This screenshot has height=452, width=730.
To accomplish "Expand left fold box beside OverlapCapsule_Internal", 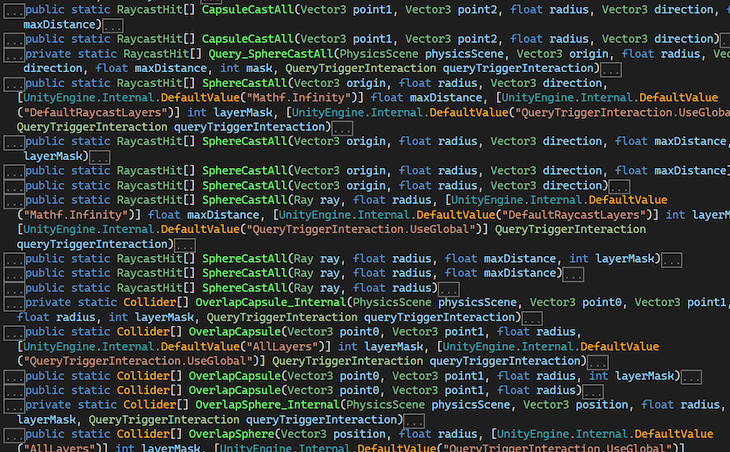I will point(14,304).
